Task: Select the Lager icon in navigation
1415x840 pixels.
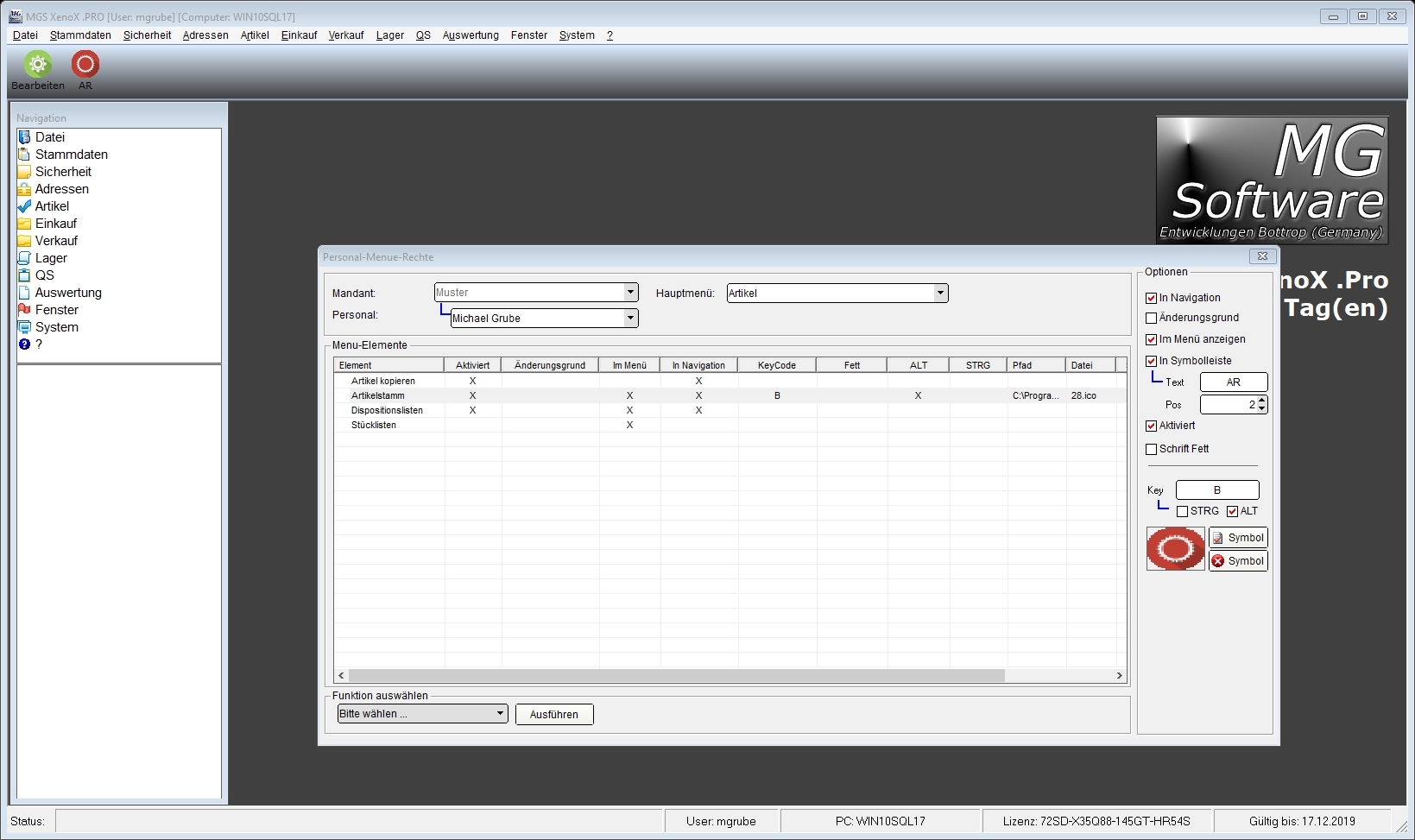Action: pyautogui.click(x=24, y=258)
